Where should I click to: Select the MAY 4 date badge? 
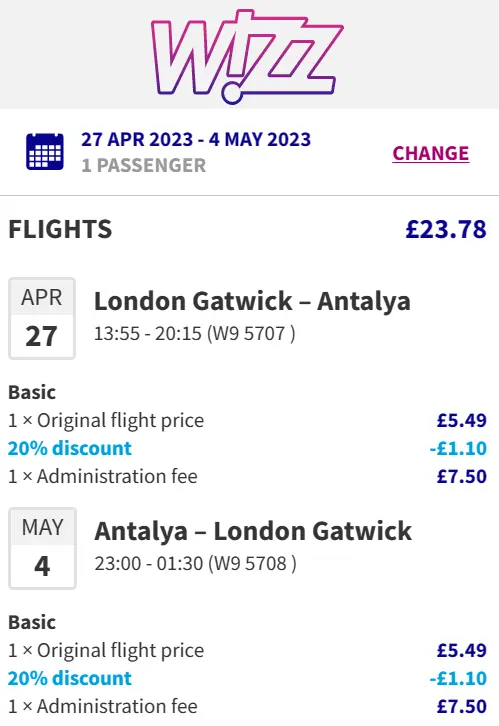(x=42, y=548)
